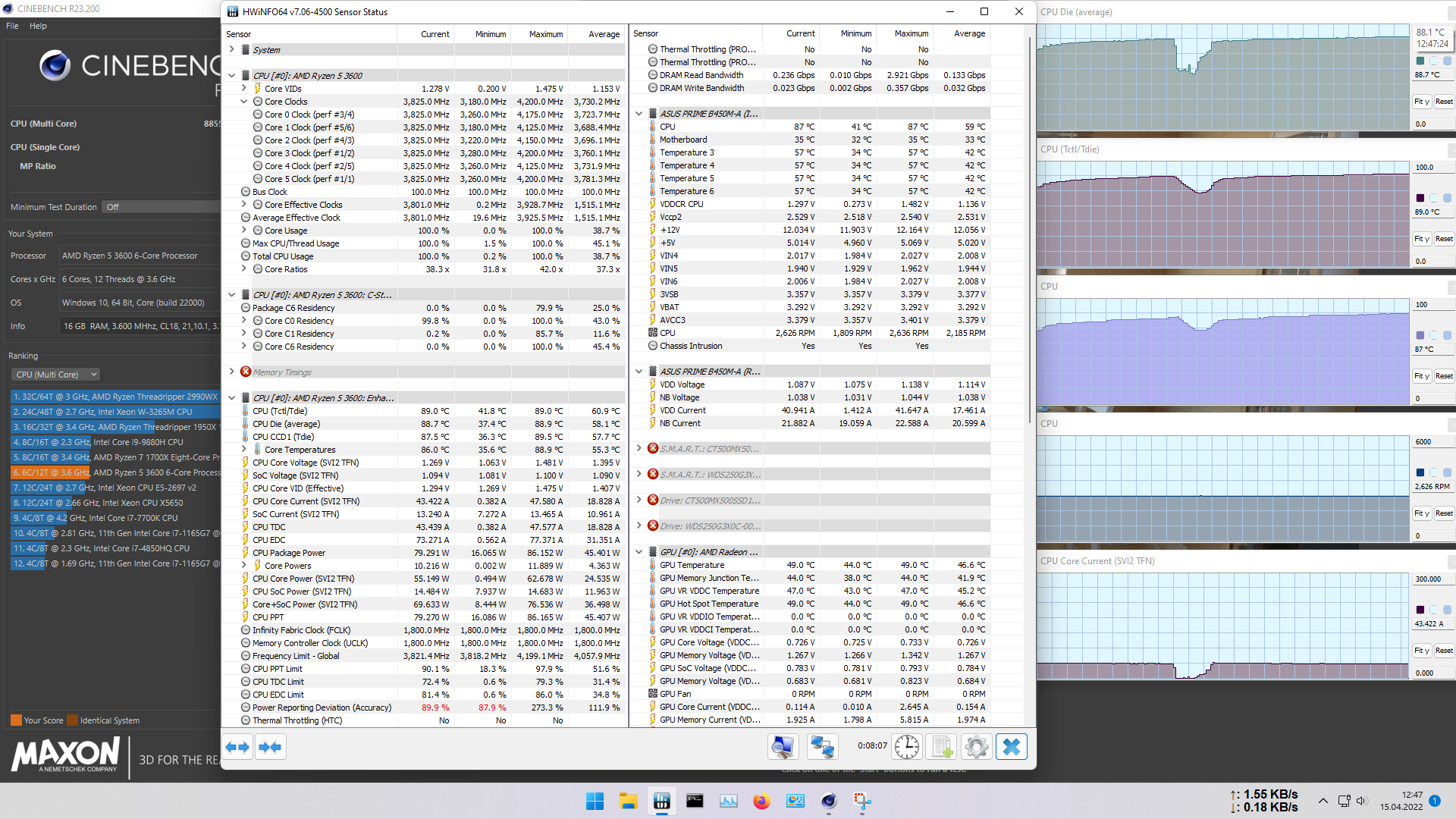Open the CPU (Multi Core) ranking dropdown
This screenshot has height=819, width=1456.
(57, 375)
